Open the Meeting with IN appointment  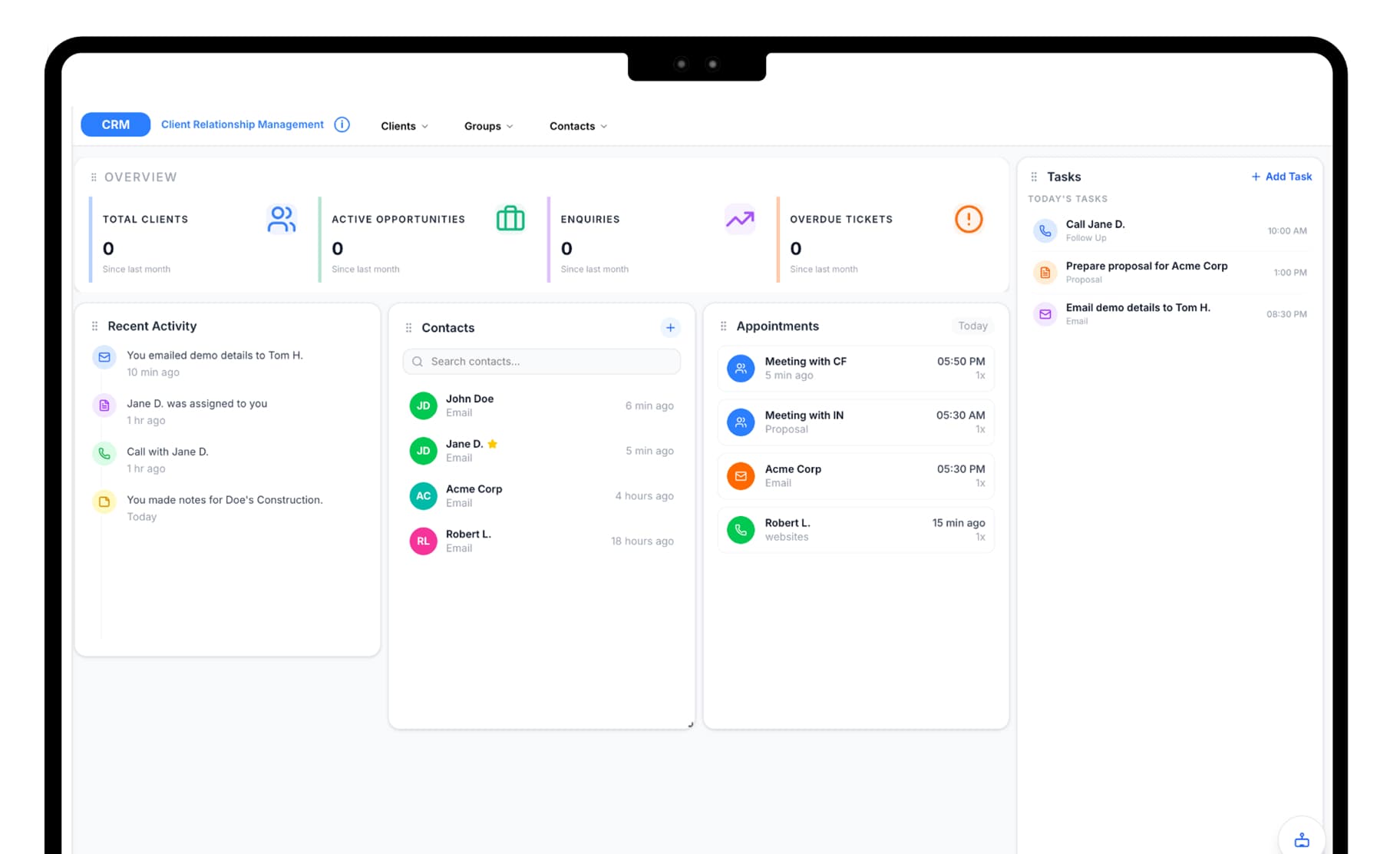tap(856, 422)
